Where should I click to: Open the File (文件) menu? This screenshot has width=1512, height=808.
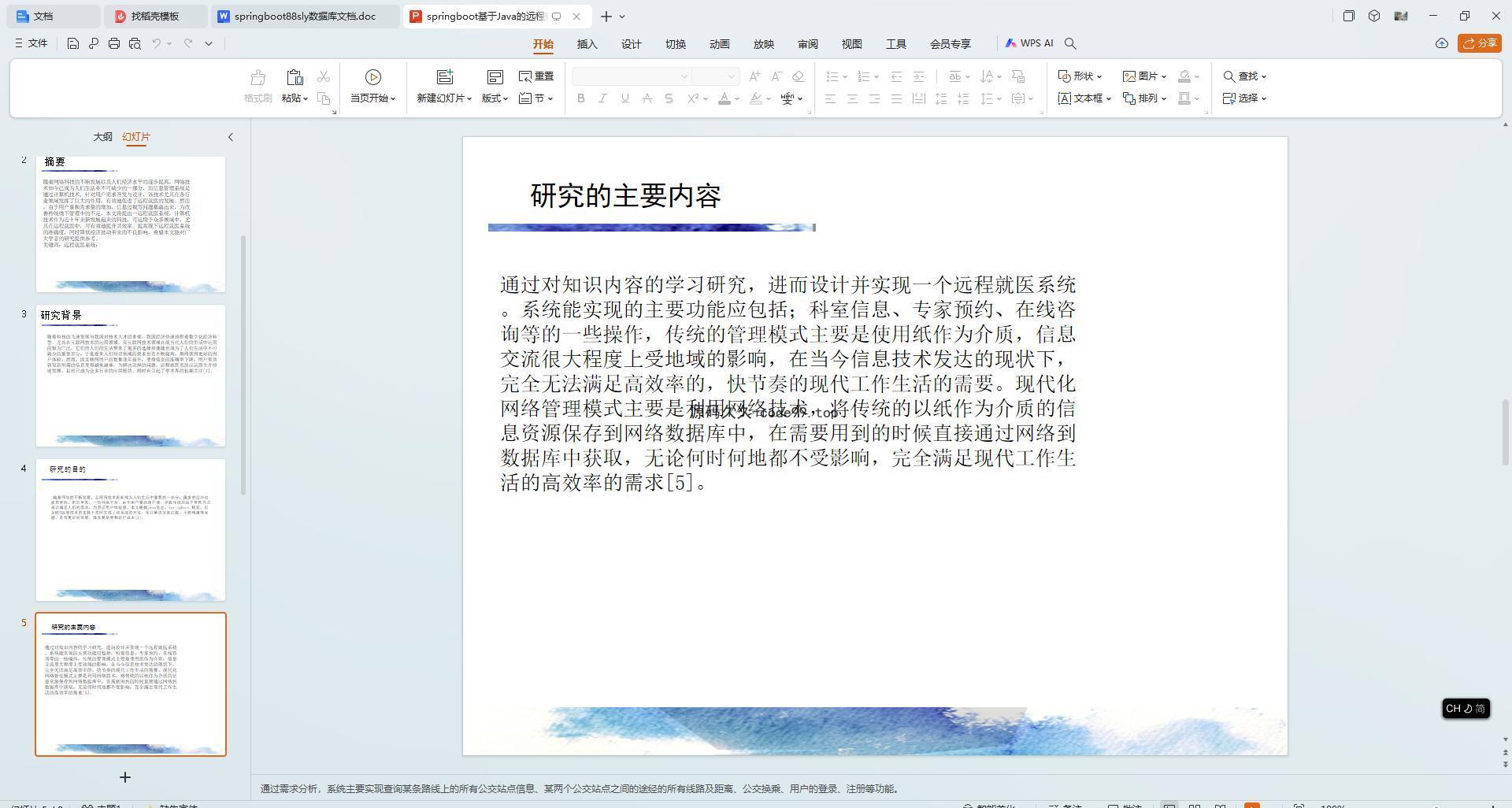tap(31, 43)
